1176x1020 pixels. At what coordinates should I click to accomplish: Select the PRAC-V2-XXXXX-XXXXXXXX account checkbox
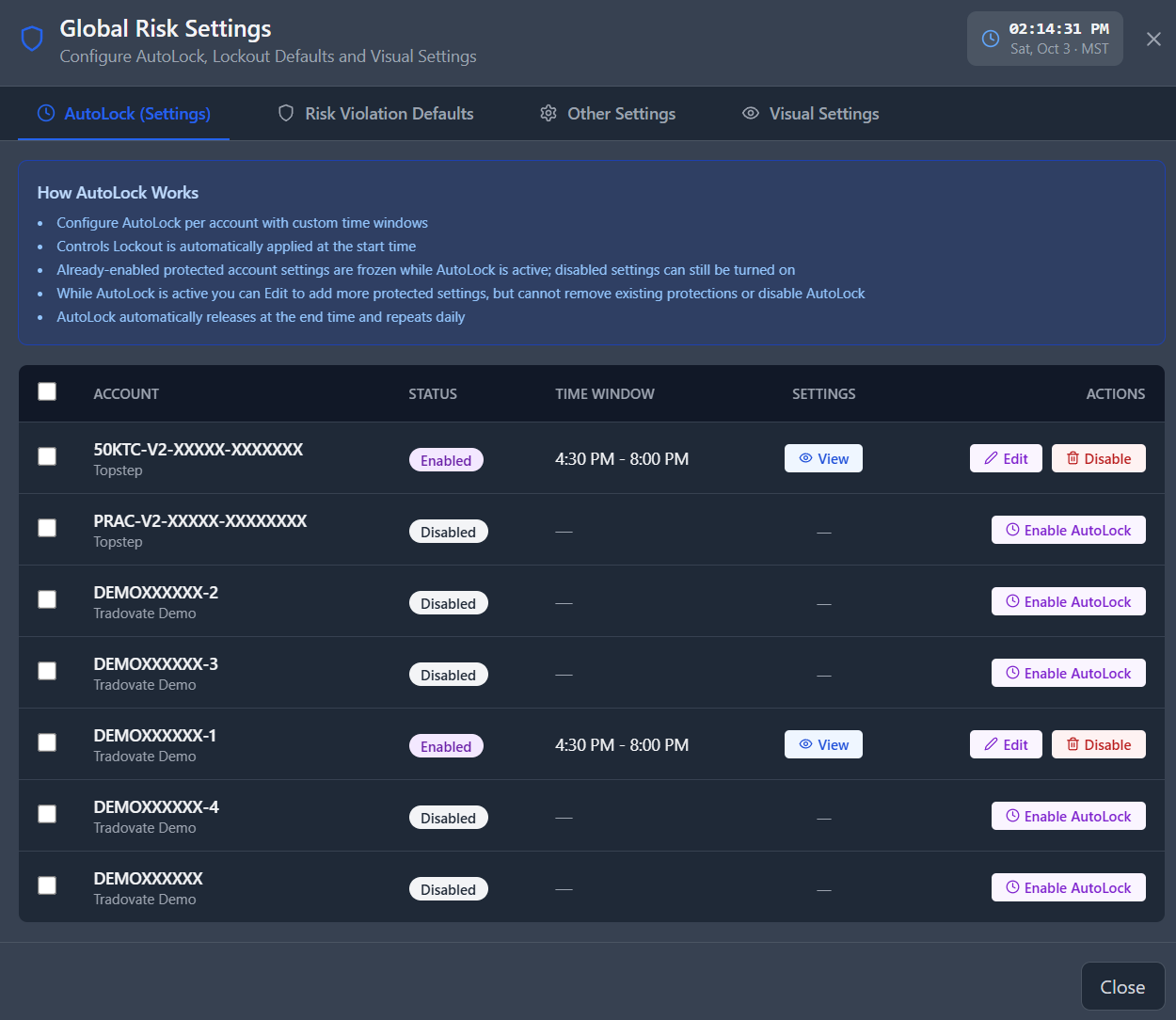click(x=47, y=528)
